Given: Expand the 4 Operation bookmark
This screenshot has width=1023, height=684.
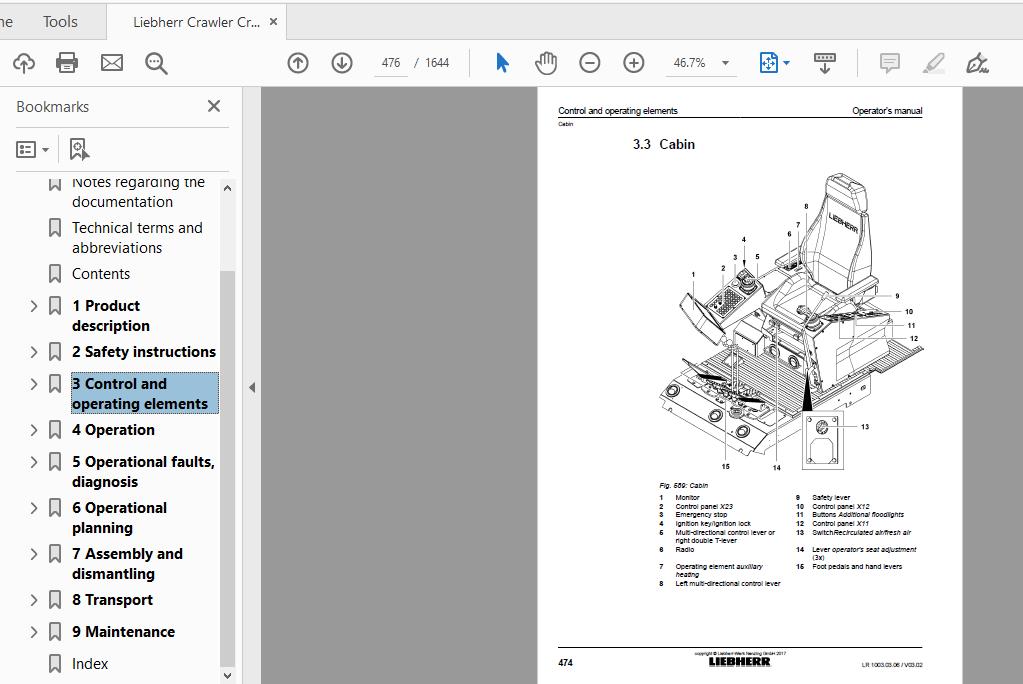Looking at the screenshot, I should [x=34, y=430].
